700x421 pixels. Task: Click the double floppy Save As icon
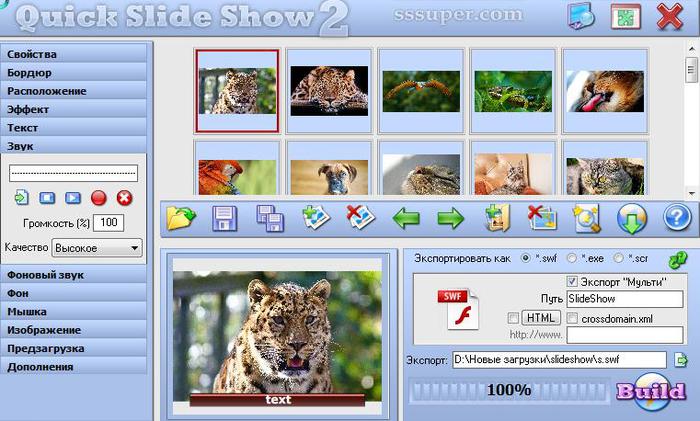270,218
